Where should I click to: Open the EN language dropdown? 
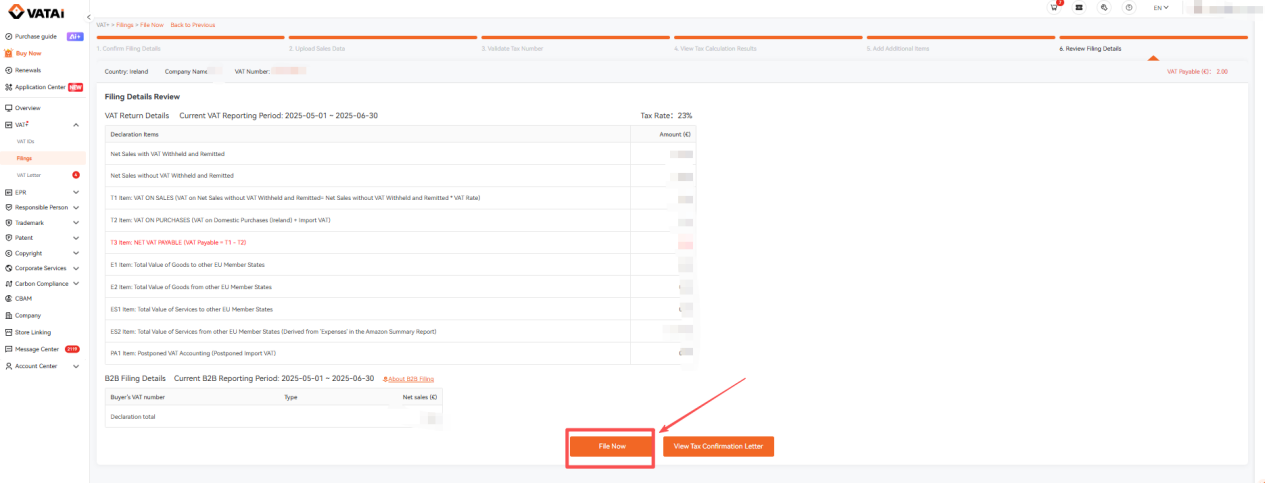(x=1161, y=7)
